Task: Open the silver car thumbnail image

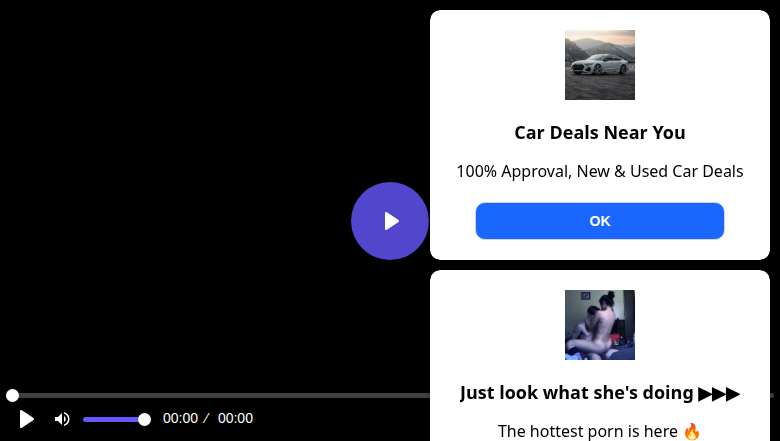Action: pyautogui.click(x=599, y=65)
